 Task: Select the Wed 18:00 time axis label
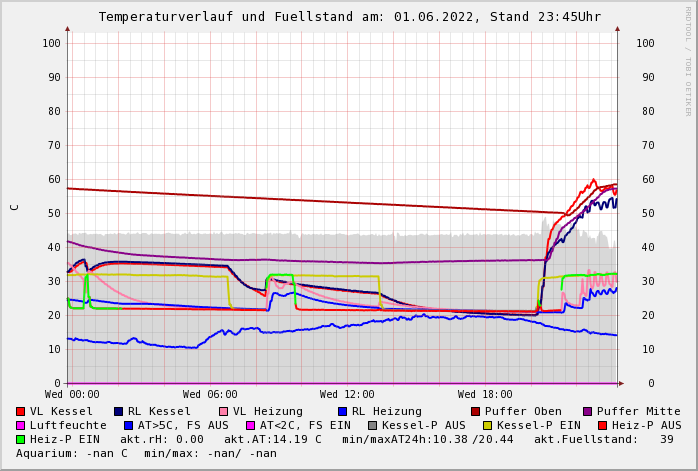[485, 395]
